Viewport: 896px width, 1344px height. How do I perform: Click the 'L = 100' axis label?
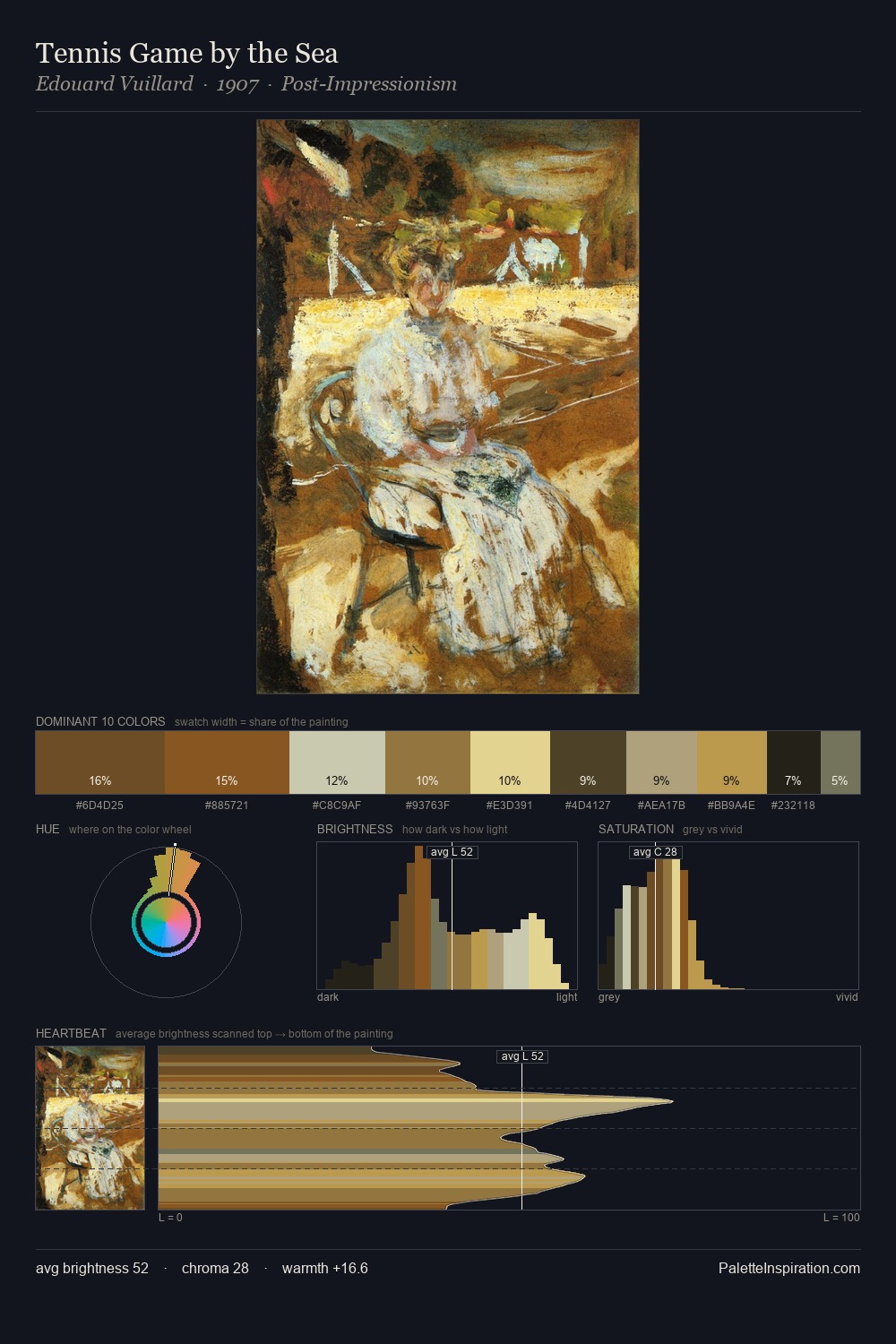[x=841, y=1218]
